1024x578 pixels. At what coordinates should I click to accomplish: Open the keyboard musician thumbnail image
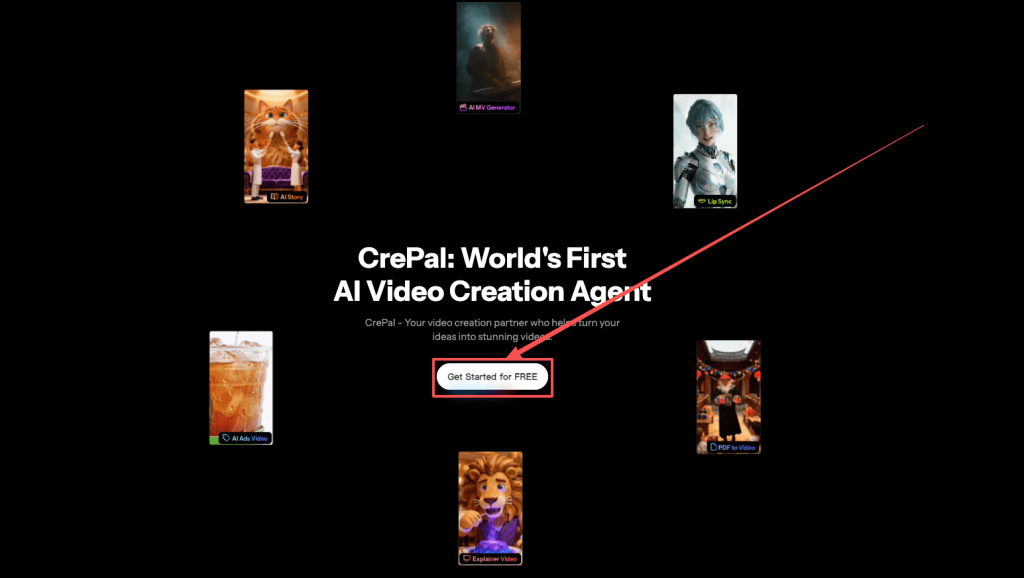point(488,50)
